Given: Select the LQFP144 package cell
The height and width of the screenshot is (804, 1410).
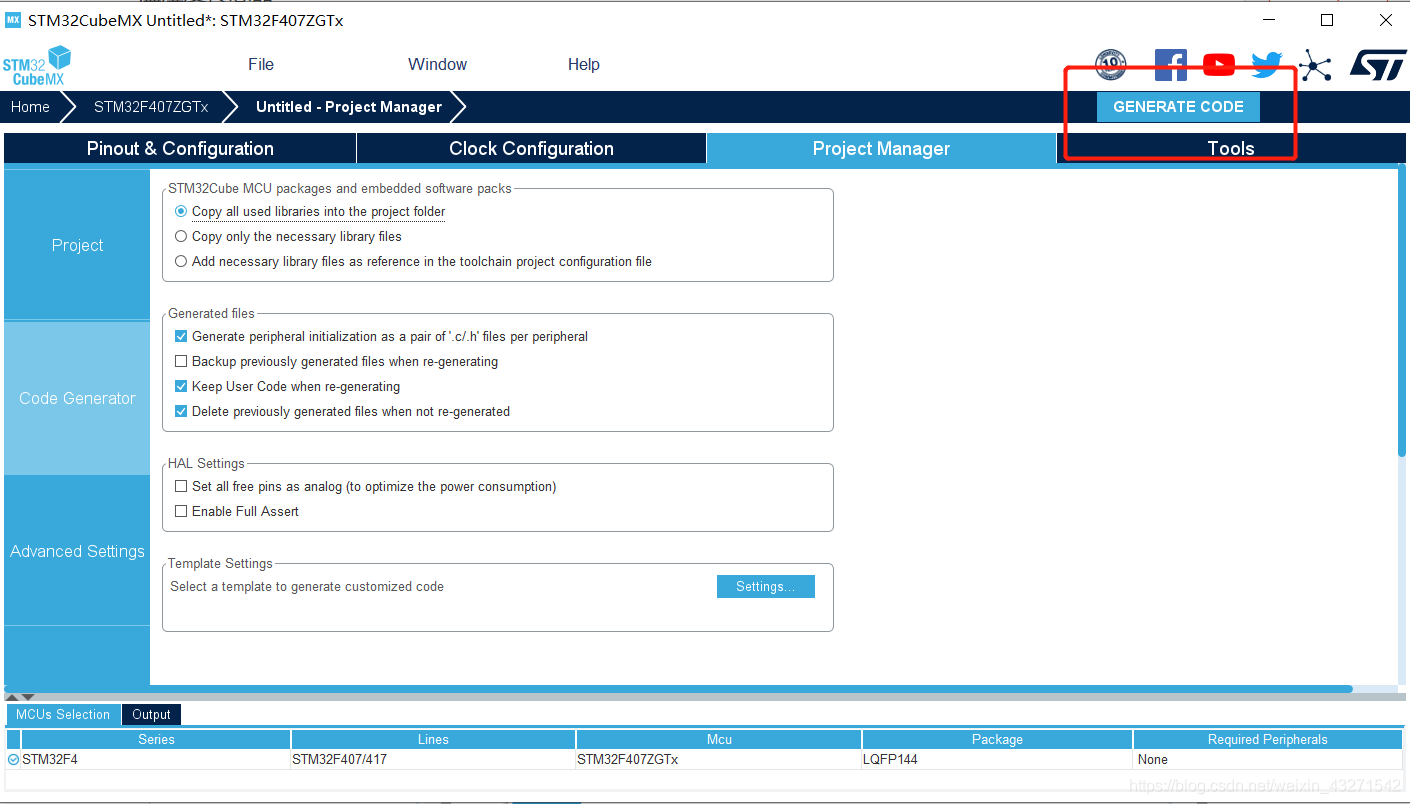Looking at the screenshot, I should [997, 760].
